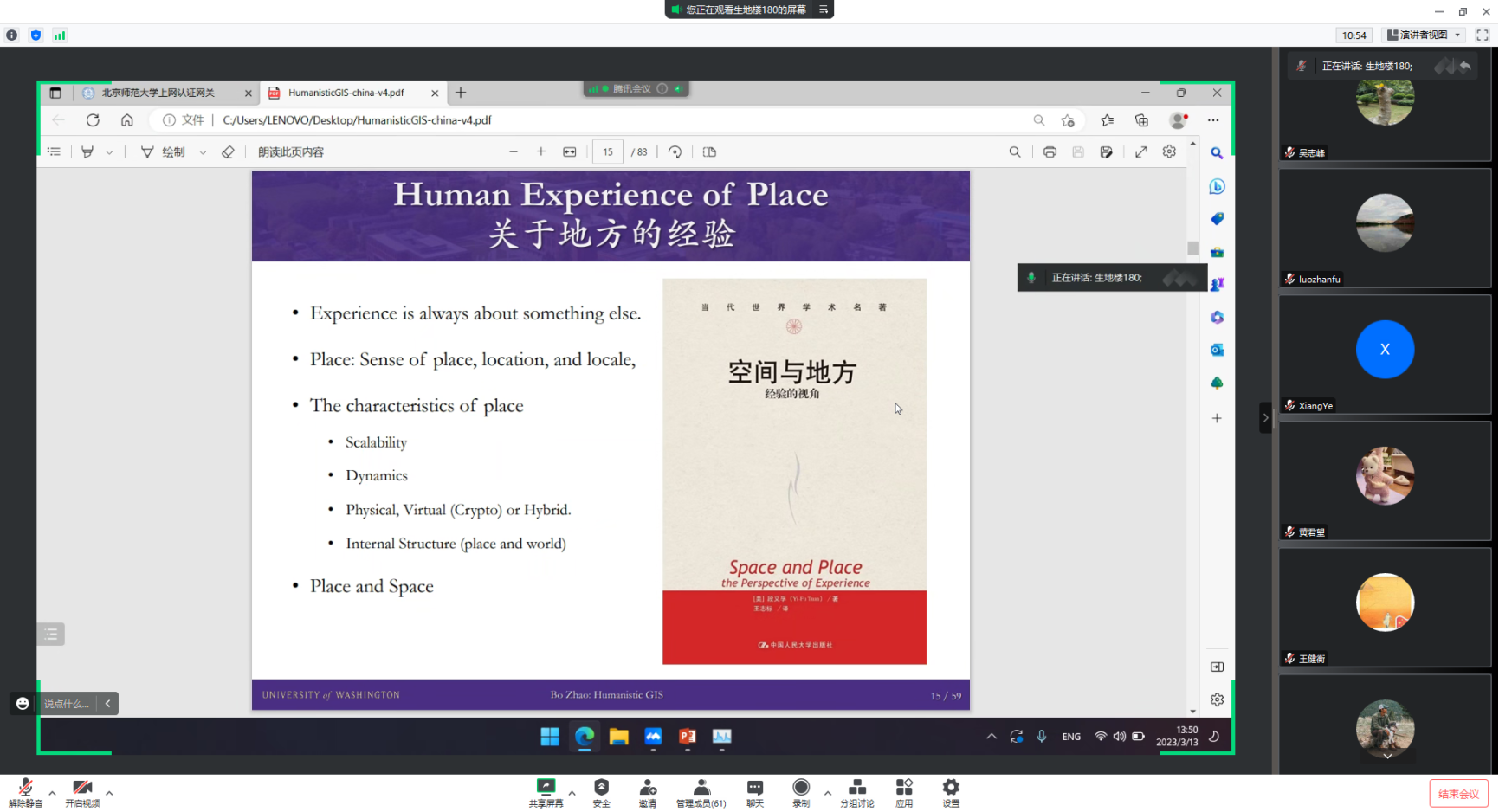
Task: Click the 说点什么 chat input box
Action: point(68,704)
